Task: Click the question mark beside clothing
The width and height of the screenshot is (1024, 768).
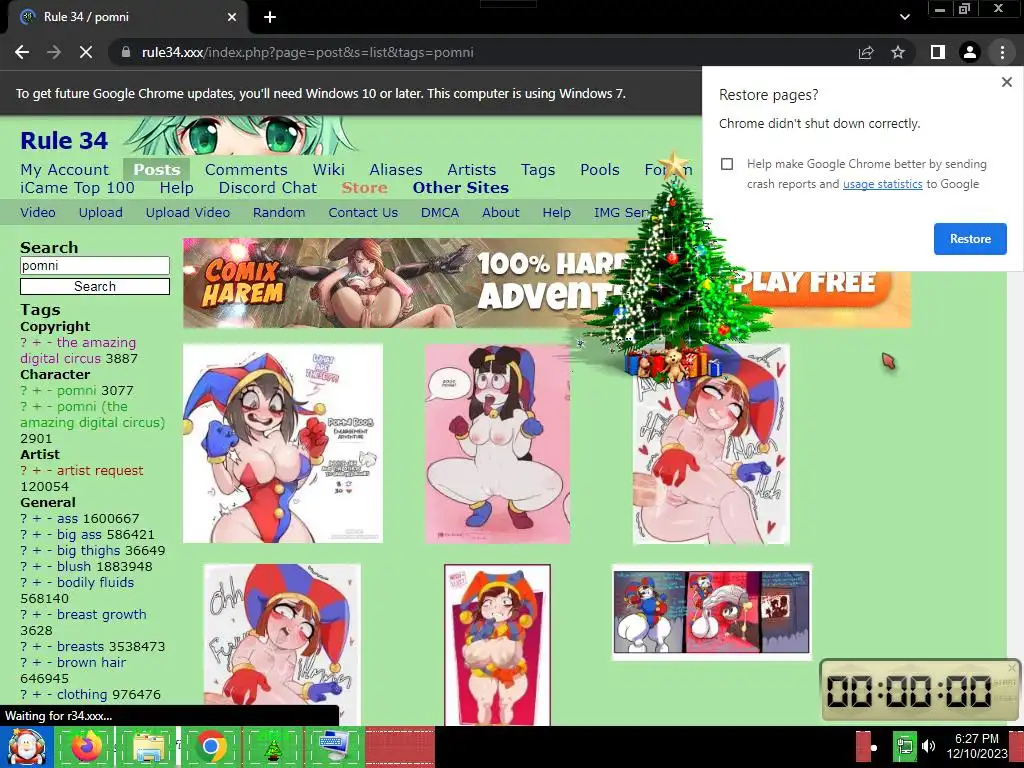Action: (24, 695)
